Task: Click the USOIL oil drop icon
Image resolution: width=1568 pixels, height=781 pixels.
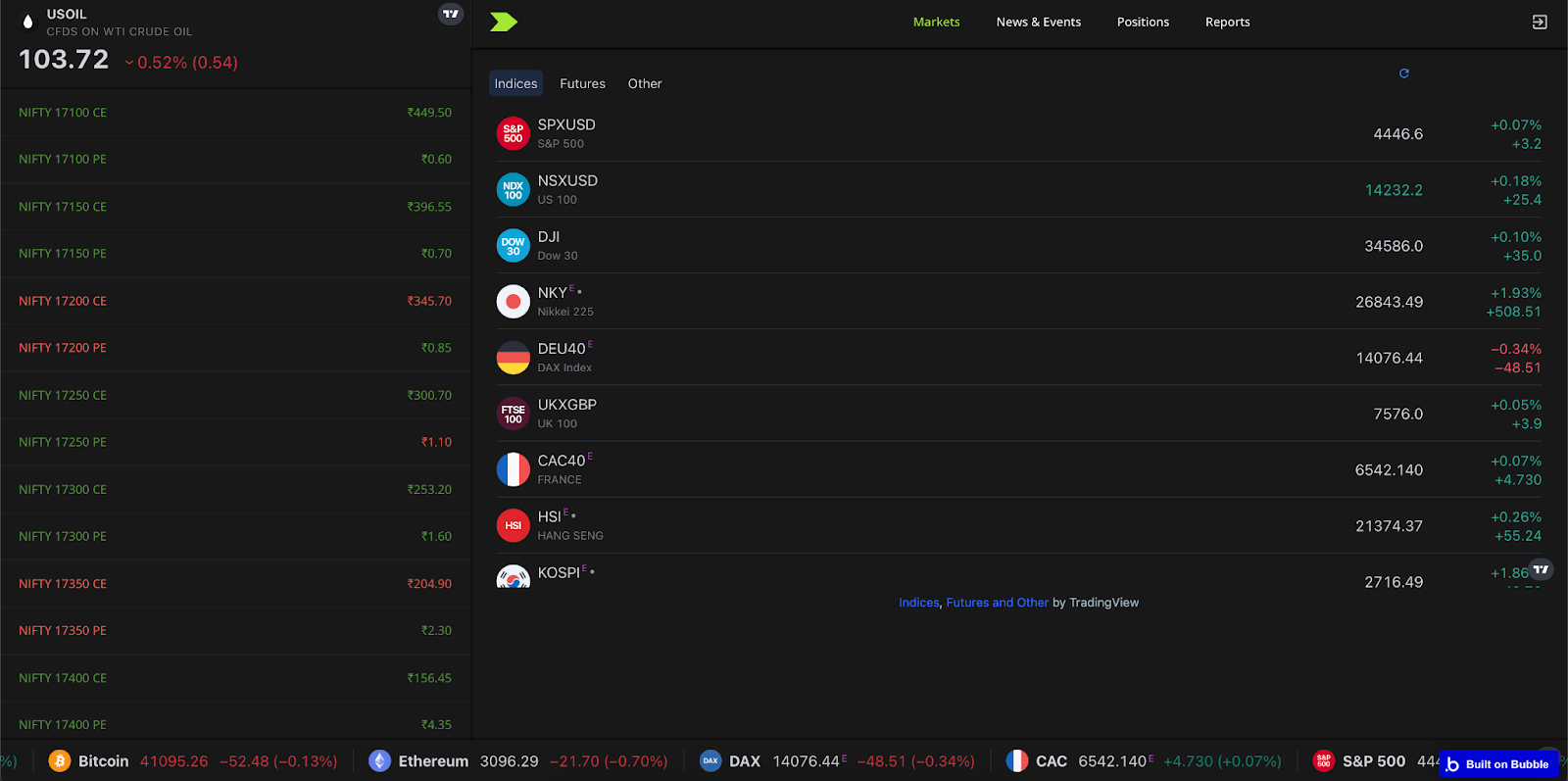Action: 27,22
